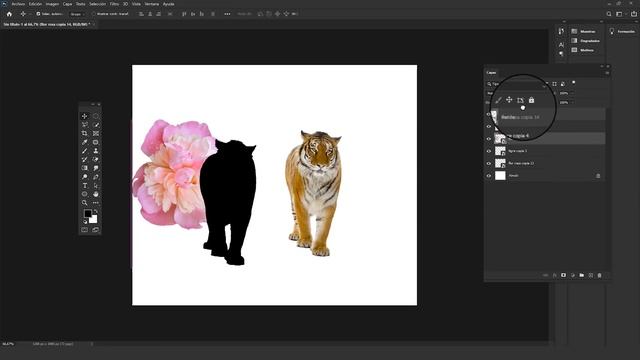The height and width of the screenshot is (360, 640).
Task: Open the Motivos panel
Action: pyautogui.click(x=582, y=50)
